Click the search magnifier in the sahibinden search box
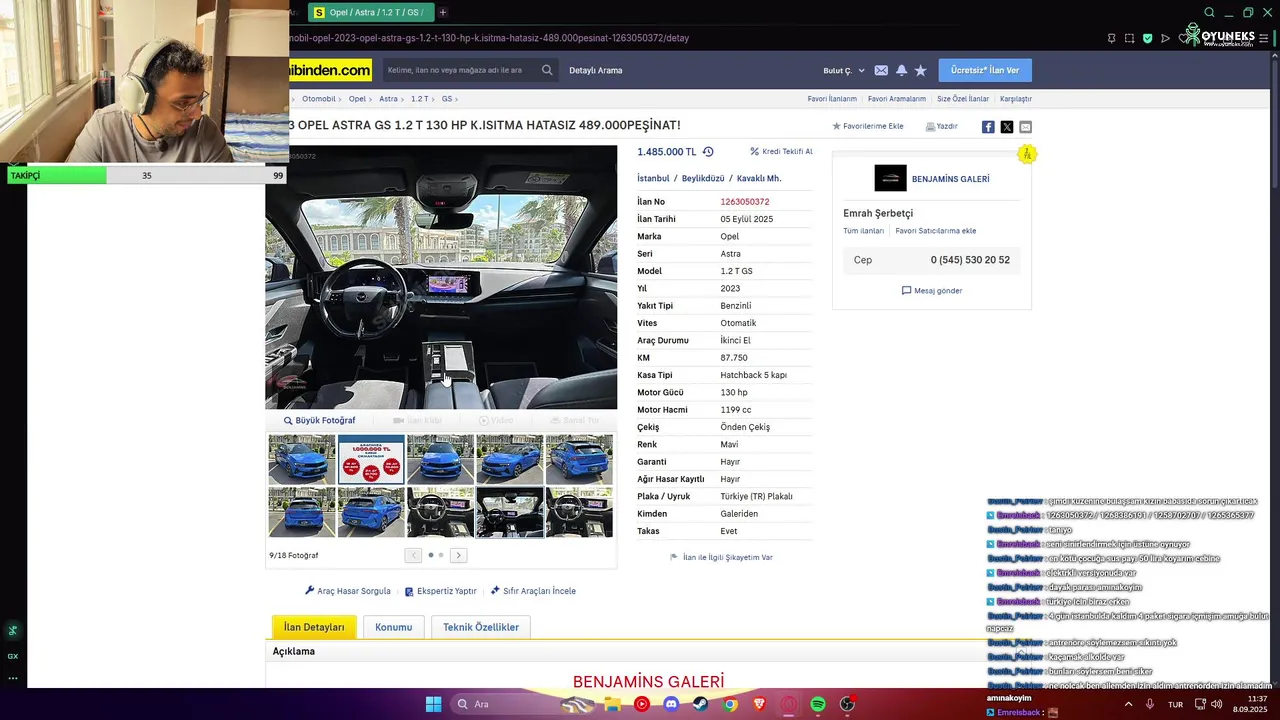 [547, 70]
